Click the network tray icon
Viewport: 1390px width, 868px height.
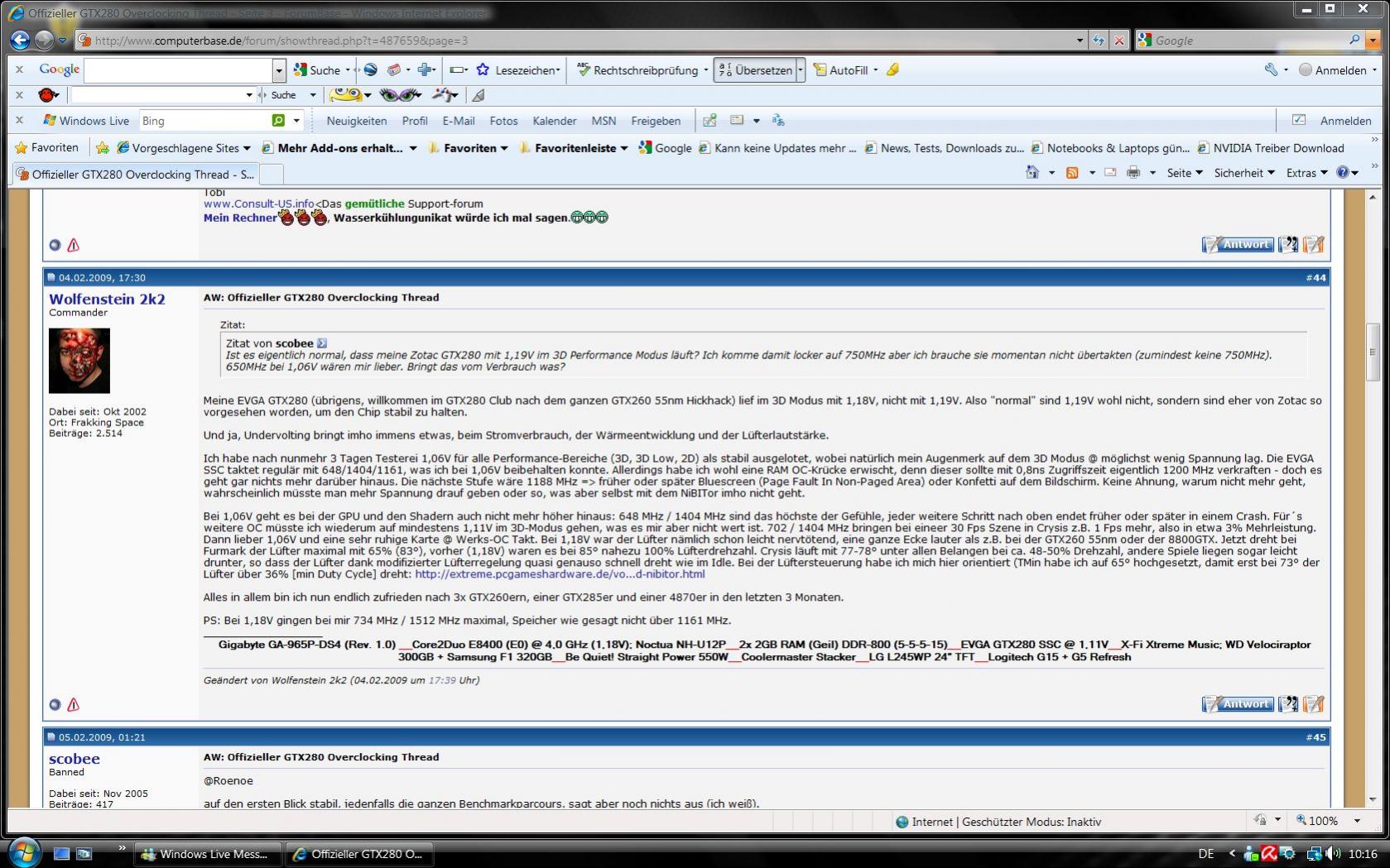[x=1314, y=854]
